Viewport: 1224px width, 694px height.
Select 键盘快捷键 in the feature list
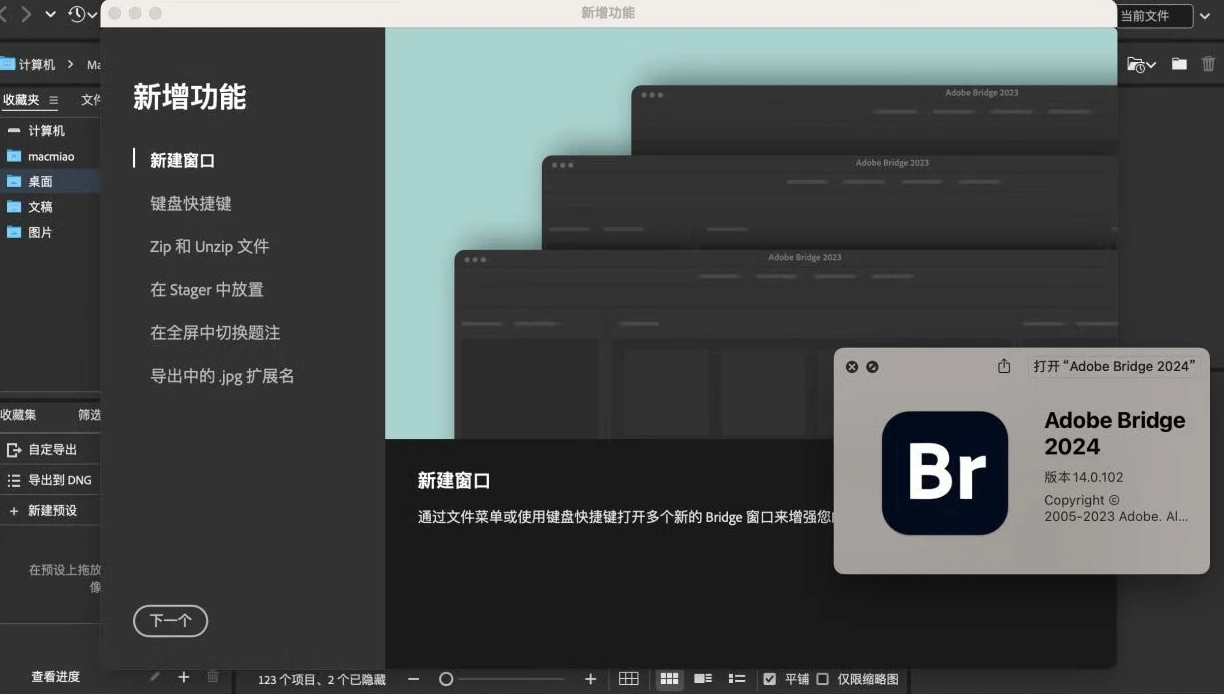(191, 203)
